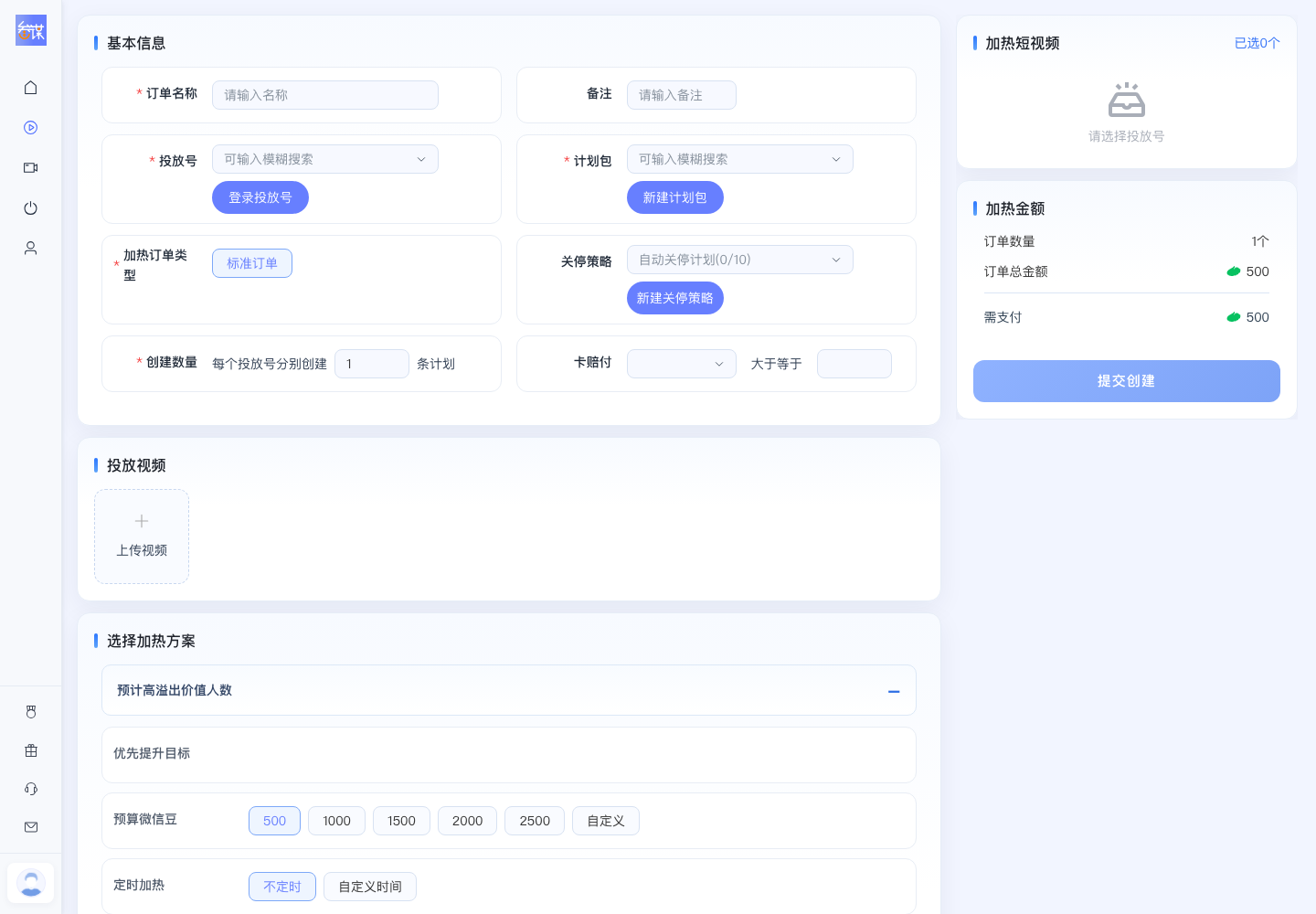This screenshot has height=914, width=1316.
Task: Open the user profile sidebar icon
Action: [30, 249]
